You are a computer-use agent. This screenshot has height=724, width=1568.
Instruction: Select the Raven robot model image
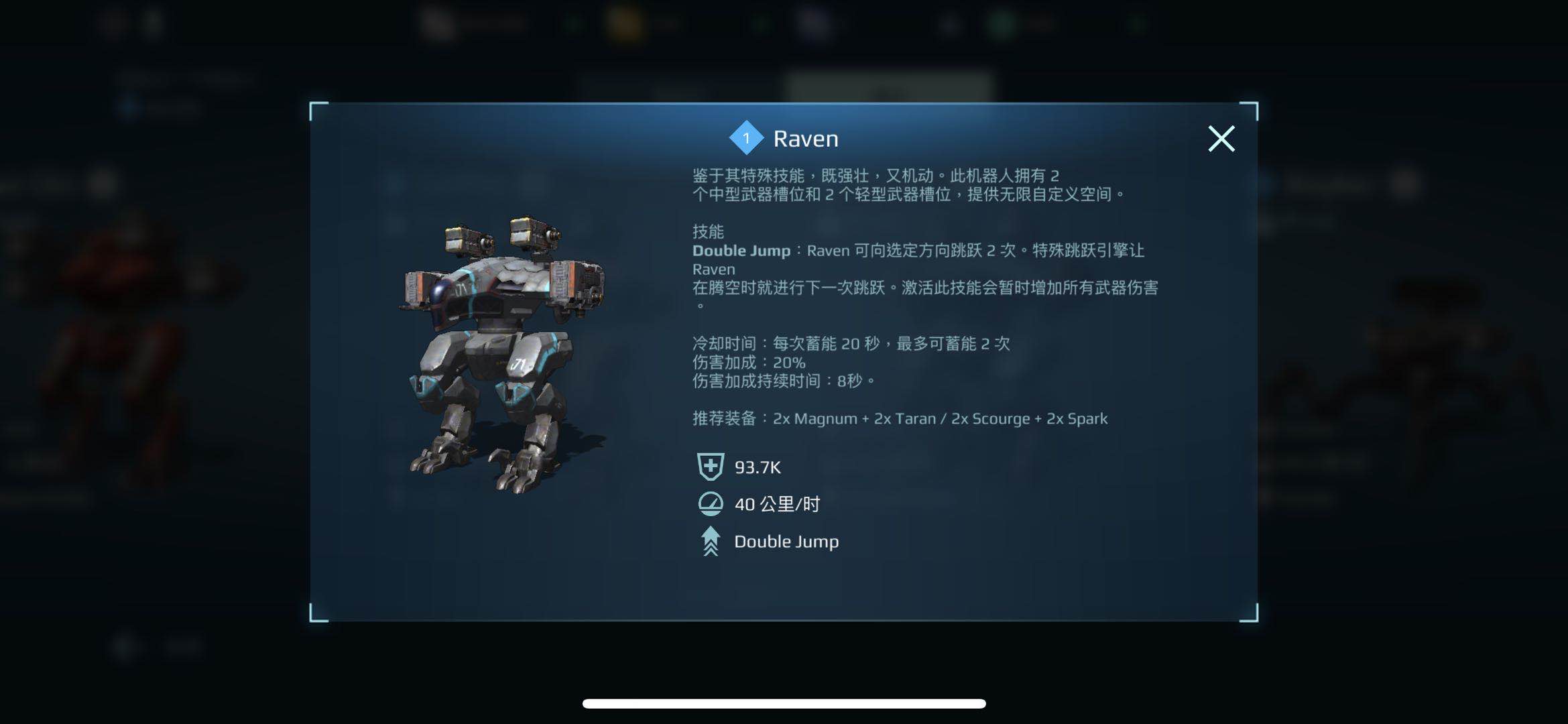click(x=504, y=354)
